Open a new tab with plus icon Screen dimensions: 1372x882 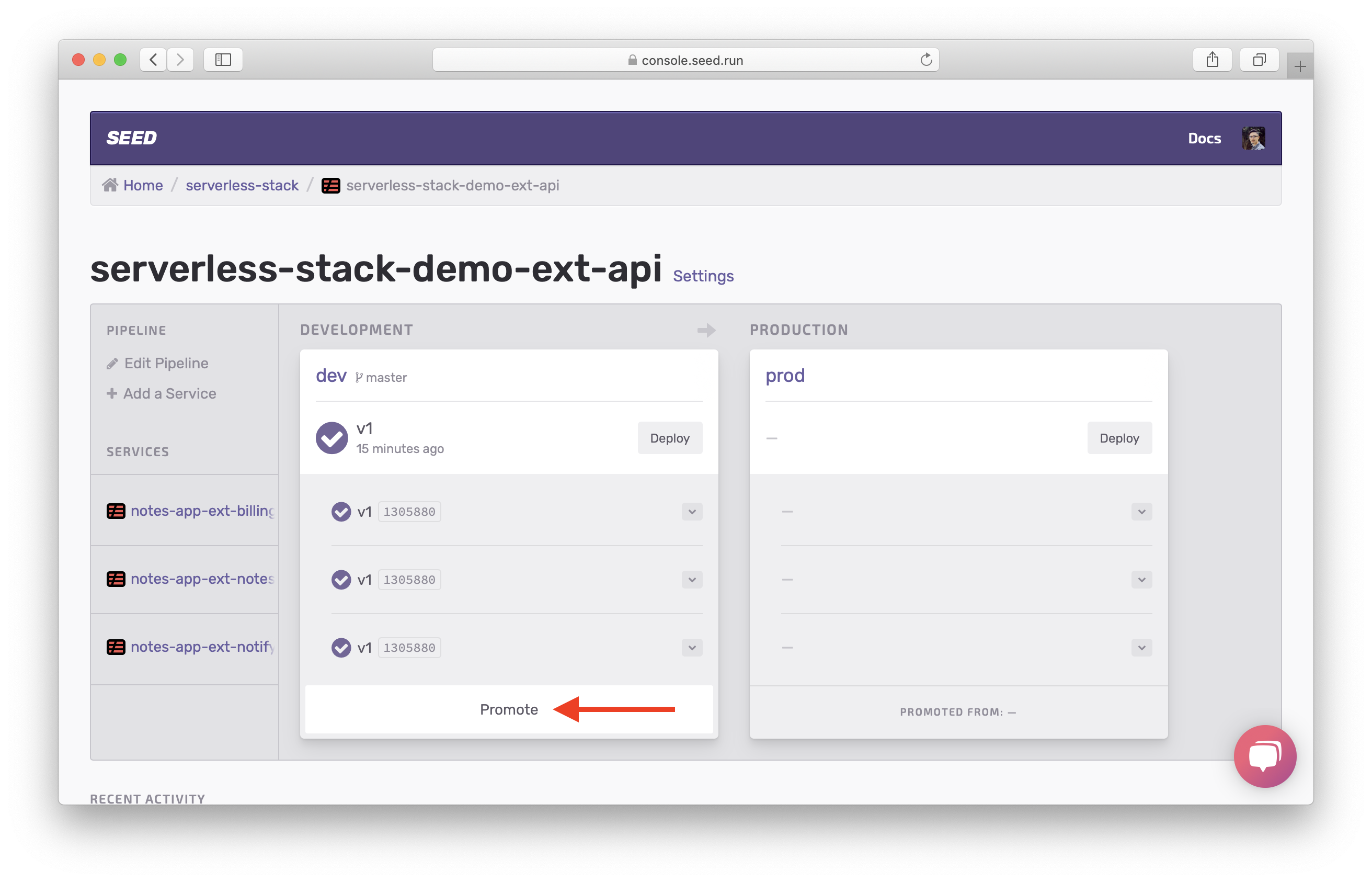[x=1299, y=67]
